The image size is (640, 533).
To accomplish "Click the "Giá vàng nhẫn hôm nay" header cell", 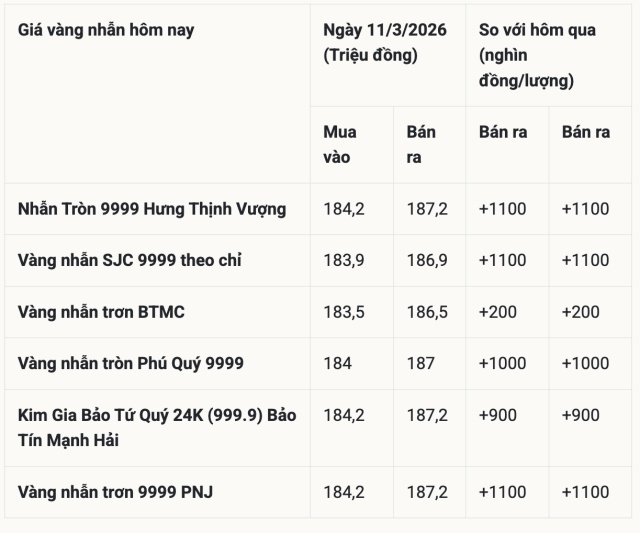I will click(106, 30).
